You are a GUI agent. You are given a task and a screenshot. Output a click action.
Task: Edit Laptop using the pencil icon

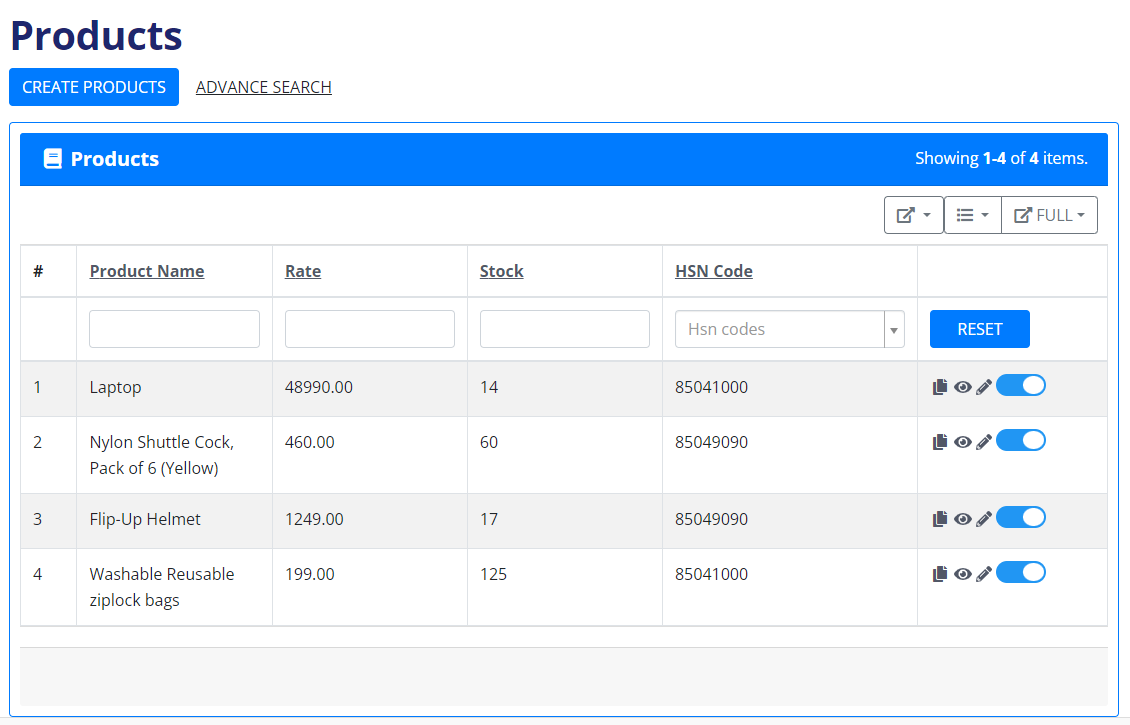(984, 387)
